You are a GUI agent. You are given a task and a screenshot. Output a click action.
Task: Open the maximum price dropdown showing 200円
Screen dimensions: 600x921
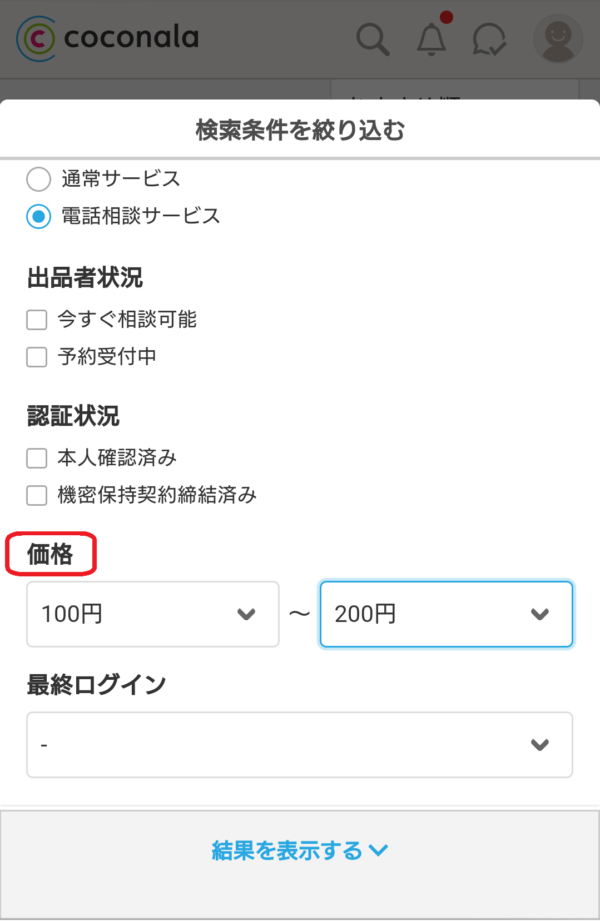pos(446,614)
